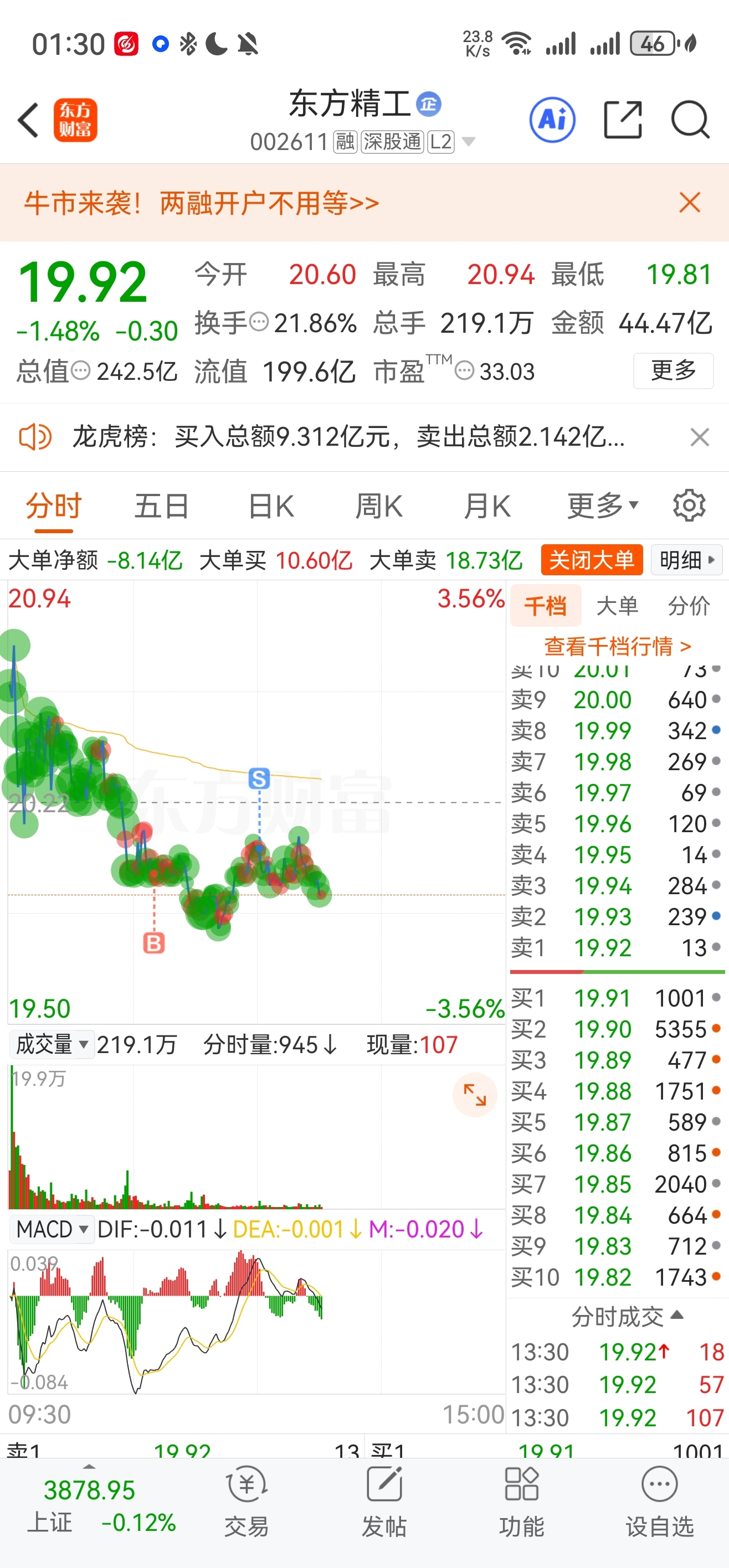Switch to the 日K chart tab

pos(271,506)
